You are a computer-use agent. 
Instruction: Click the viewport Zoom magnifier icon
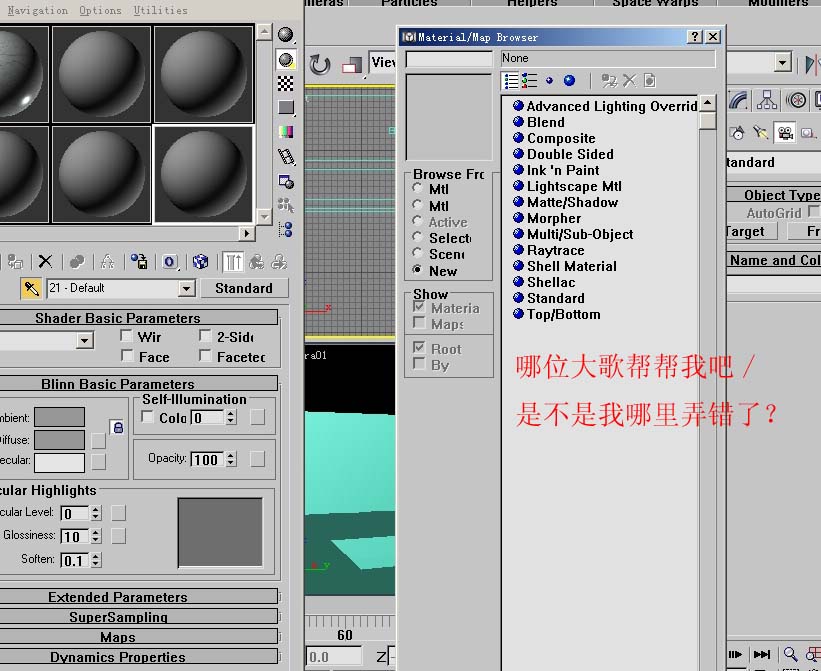[x=790, y=654]
